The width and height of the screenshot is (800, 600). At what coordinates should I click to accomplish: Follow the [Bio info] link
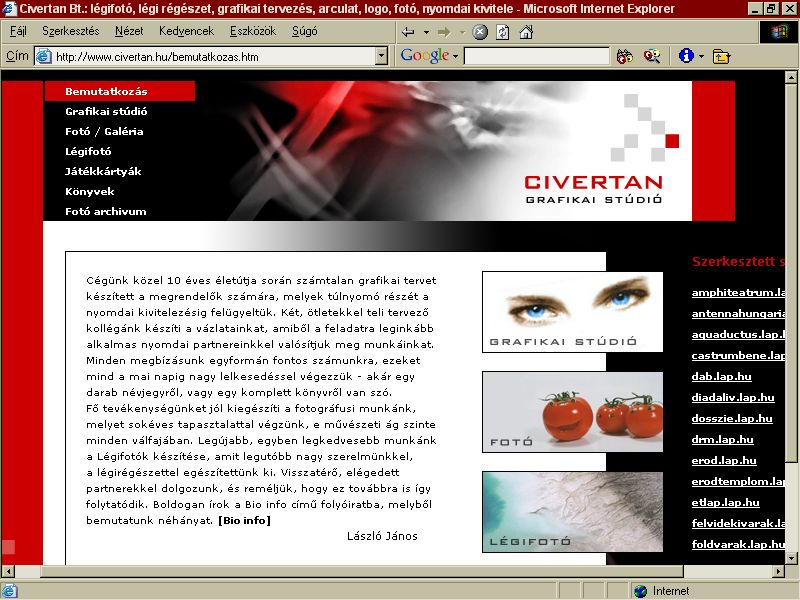coord(244,520)
